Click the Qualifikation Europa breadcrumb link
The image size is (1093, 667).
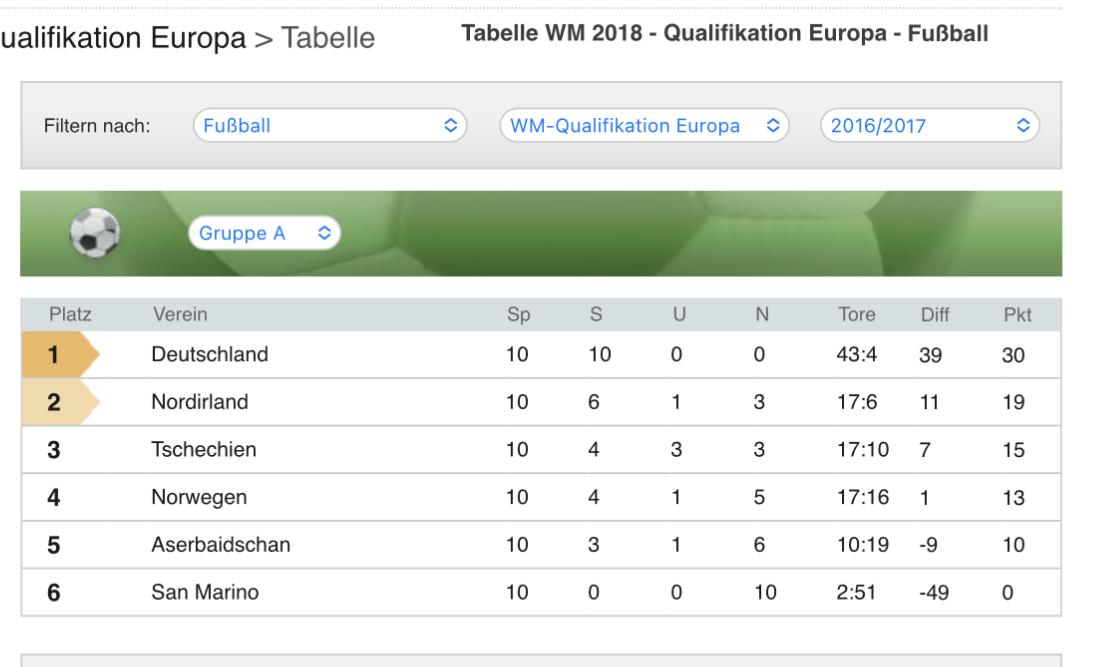(122, 38)
